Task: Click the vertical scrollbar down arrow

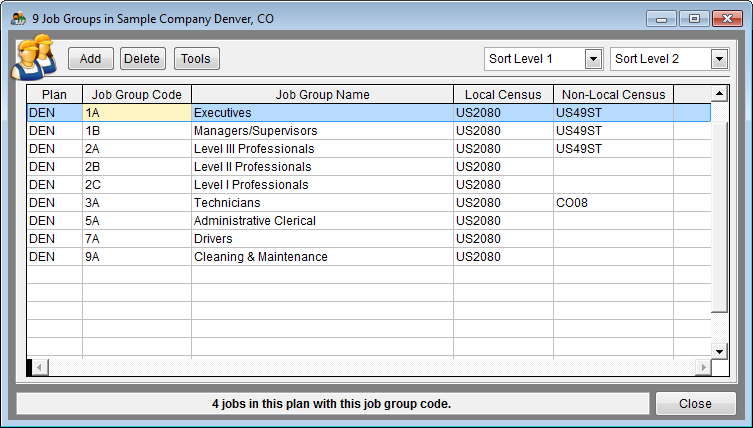Action: coord(719,352)
